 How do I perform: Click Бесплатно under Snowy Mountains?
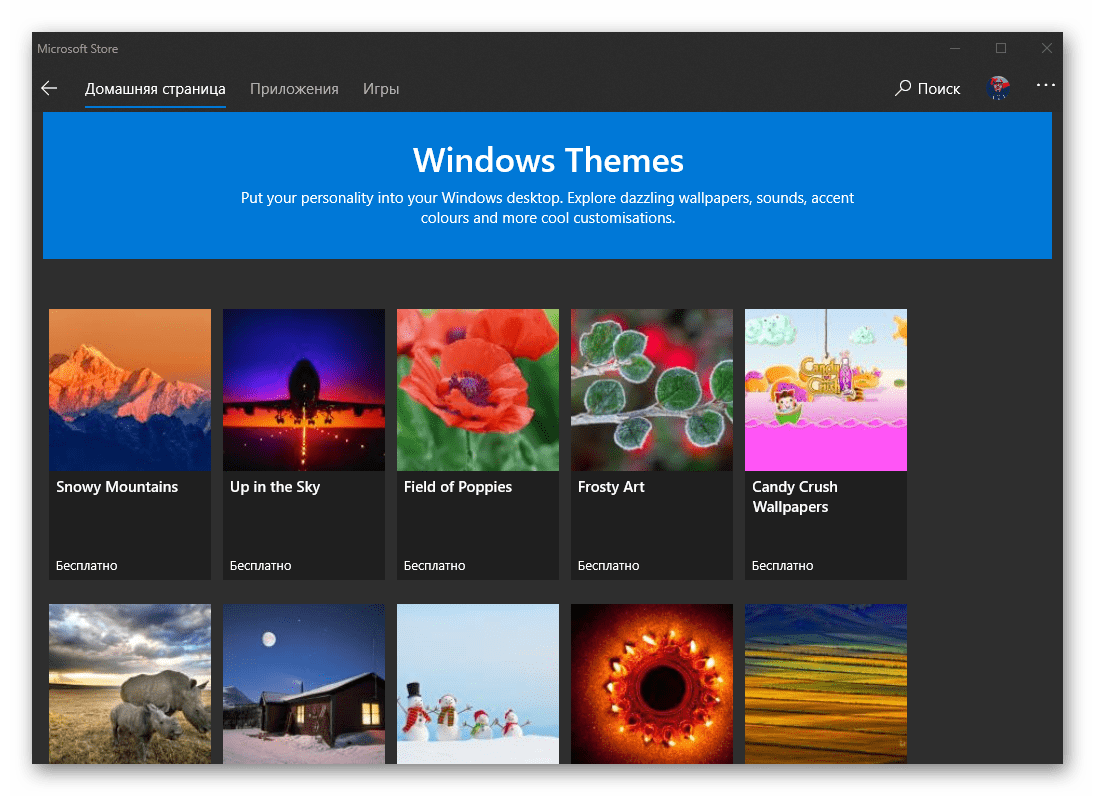point(87,566)
